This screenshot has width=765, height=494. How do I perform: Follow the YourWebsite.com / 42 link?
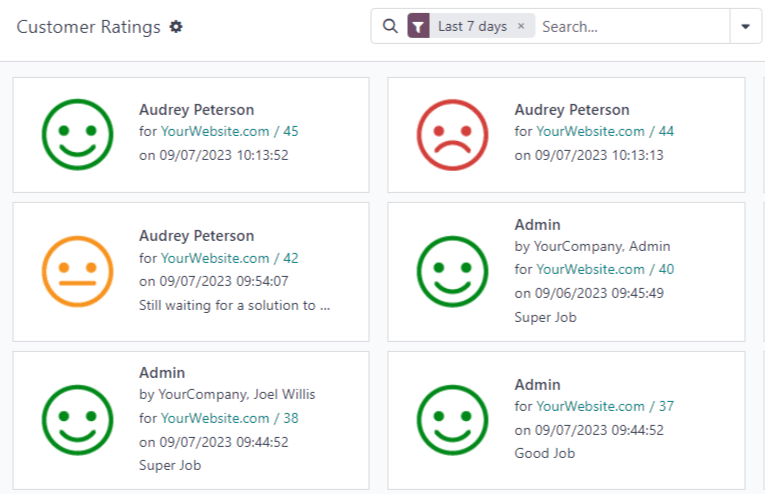pos(230,258)
